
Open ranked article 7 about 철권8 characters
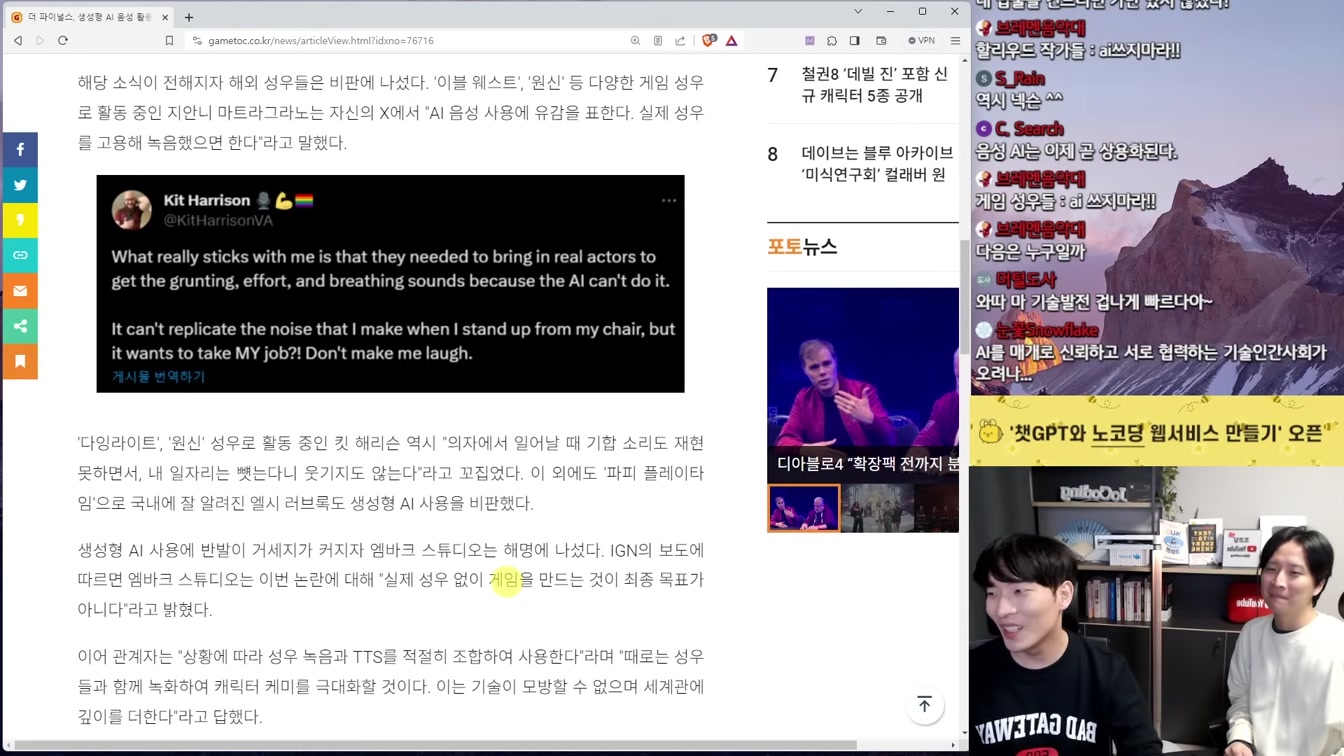tap(875, 85)
